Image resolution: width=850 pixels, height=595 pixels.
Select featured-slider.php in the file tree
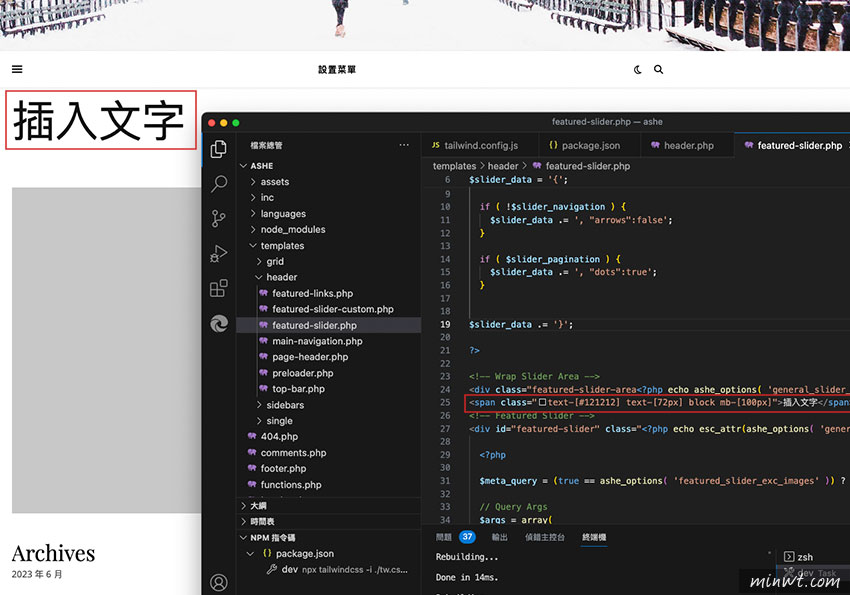coord(329,325)
